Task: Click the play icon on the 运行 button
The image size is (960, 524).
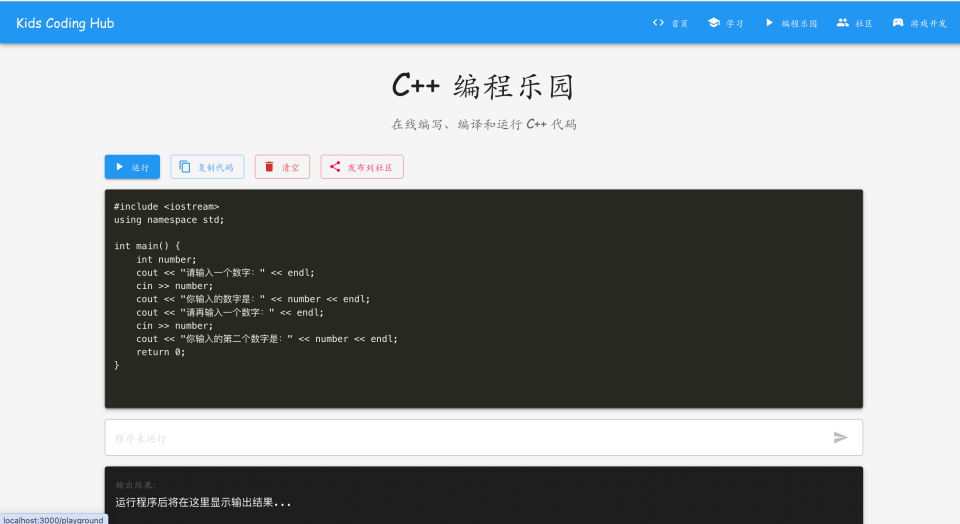Action: (120, 167)
